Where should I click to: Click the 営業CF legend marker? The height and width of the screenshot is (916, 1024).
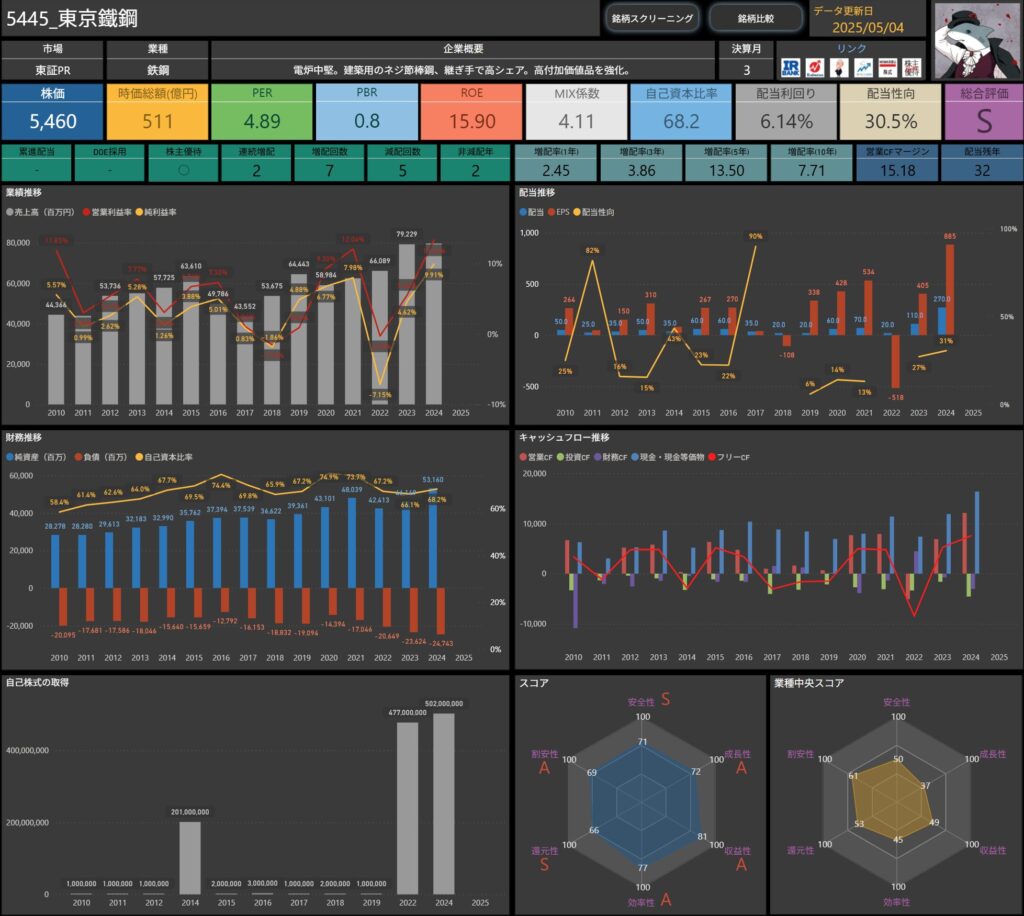(x=523, y=457)
